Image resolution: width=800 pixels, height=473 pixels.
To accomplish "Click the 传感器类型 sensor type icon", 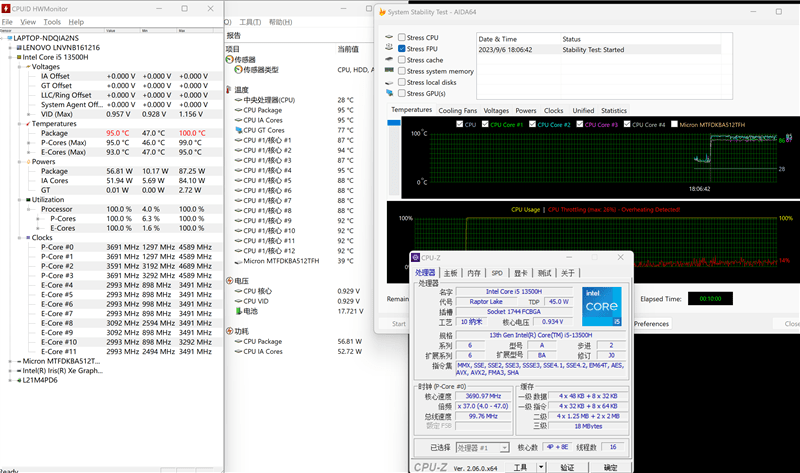I will 238,70.
